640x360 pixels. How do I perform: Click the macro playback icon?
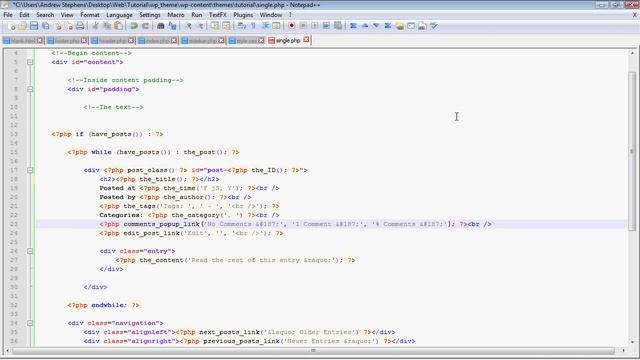[314, 26]
